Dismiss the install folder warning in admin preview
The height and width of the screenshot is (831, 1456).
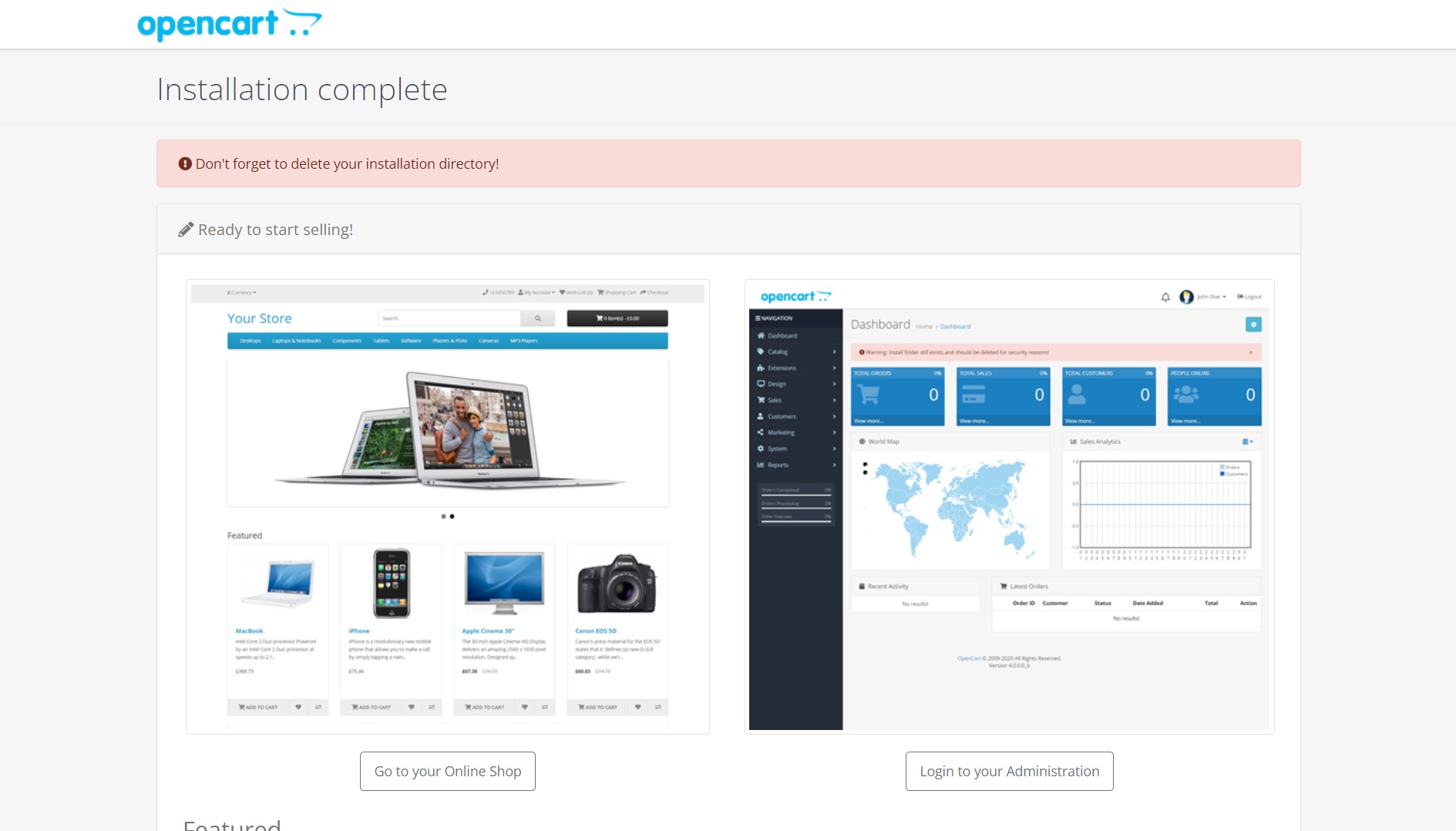pos(1250,352)
